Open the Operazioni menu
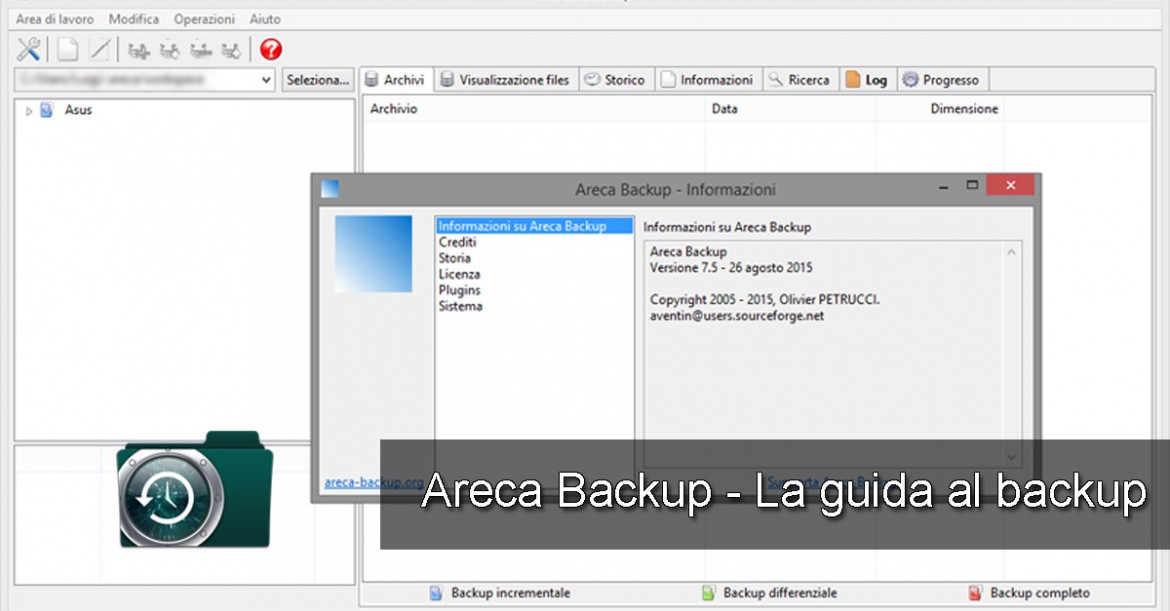The width and height of the screenshot is (1170, 611). (204, 19)
